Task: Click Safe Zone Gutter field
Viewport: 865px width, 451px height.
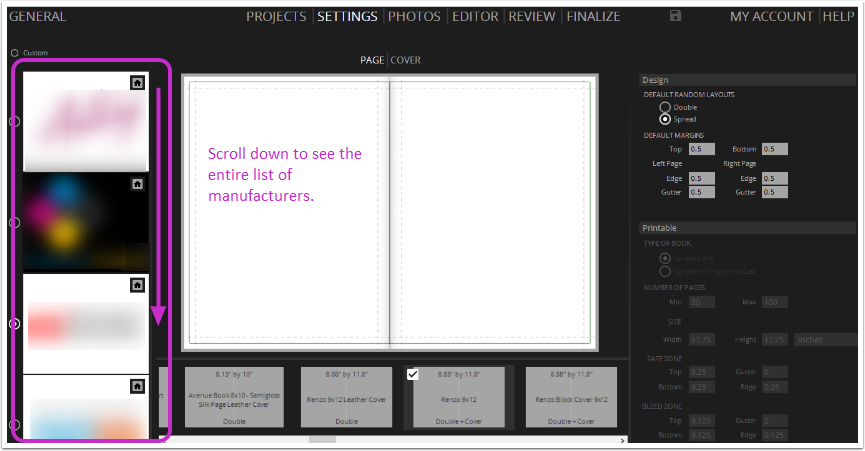Action: pyautogui.click(x=775, y=372)
